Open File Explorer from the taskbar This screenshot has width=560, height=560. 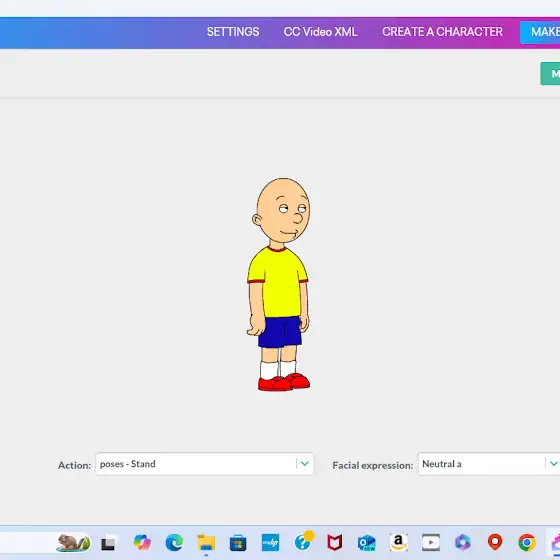tap(206, 542)
